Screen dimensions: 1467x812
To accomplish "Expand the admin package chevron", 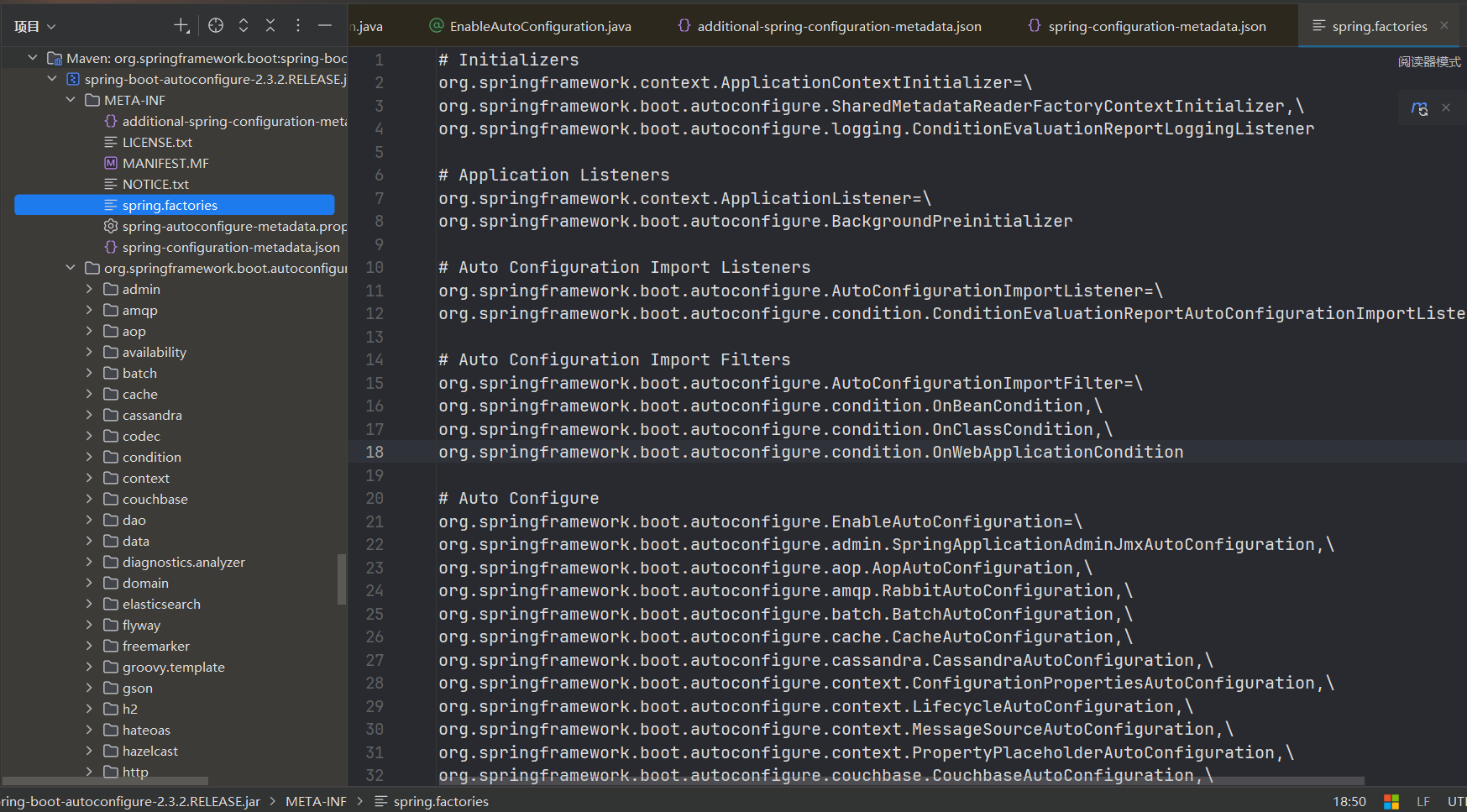I will tap(89, 289).
